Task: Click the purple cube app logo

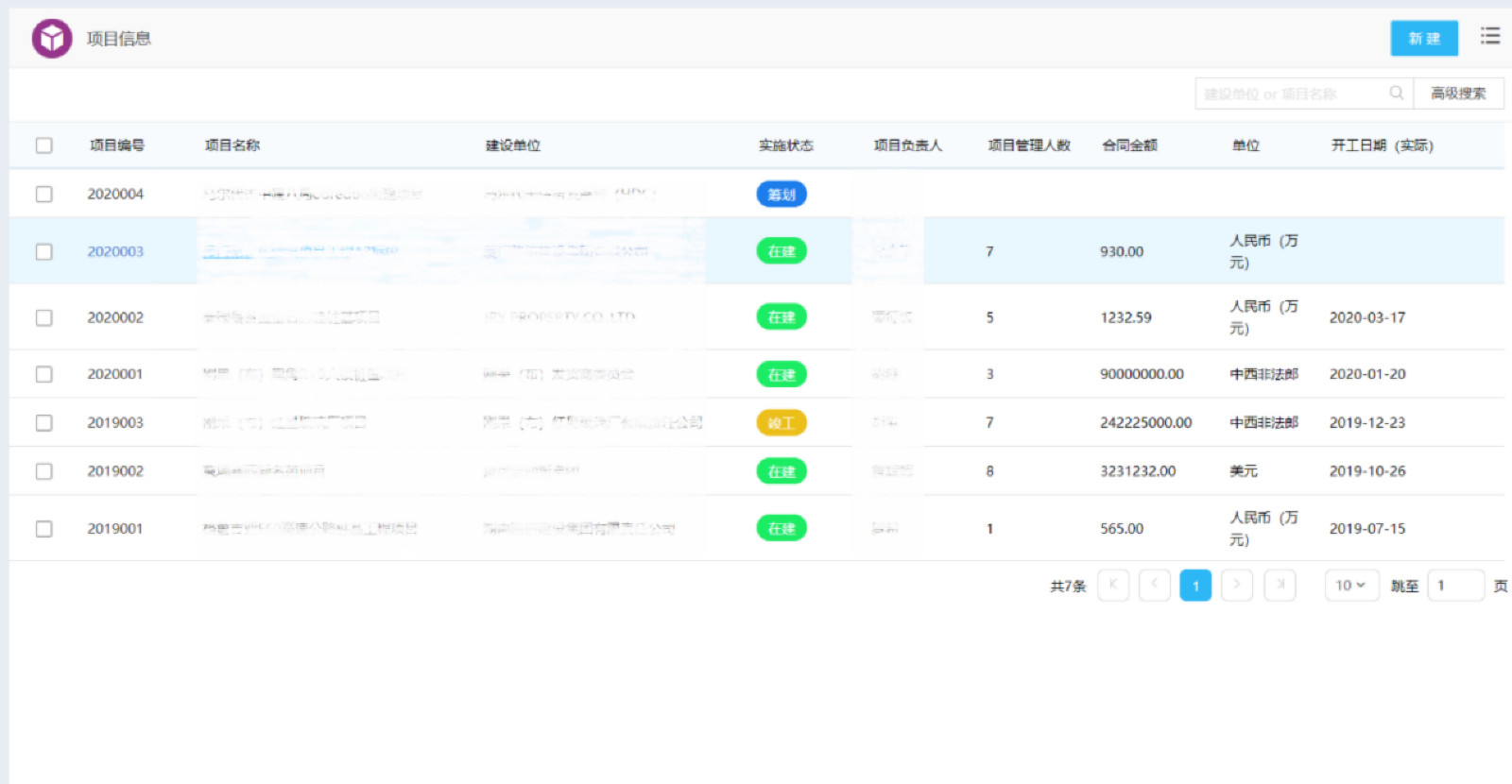Action: pos(52,39)
